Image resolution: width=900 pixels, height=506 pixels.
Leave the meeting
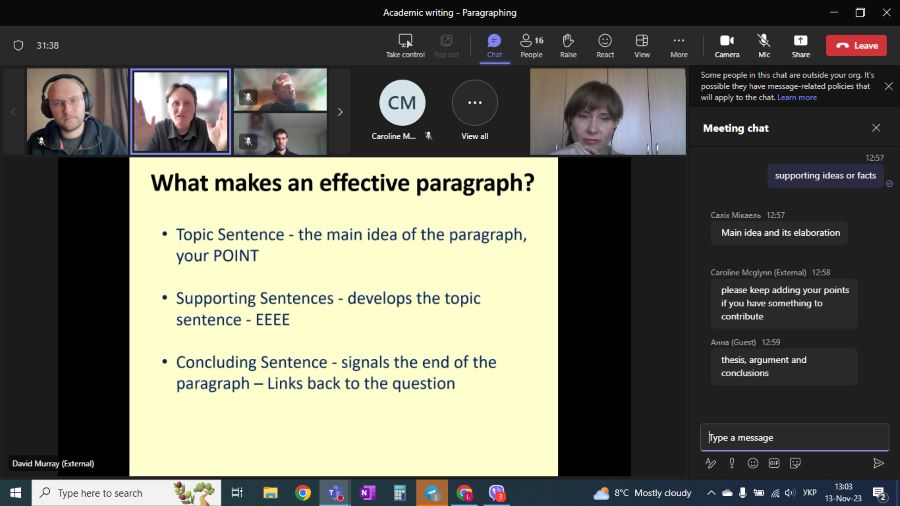pyautogui.click(x=856, y=45)
